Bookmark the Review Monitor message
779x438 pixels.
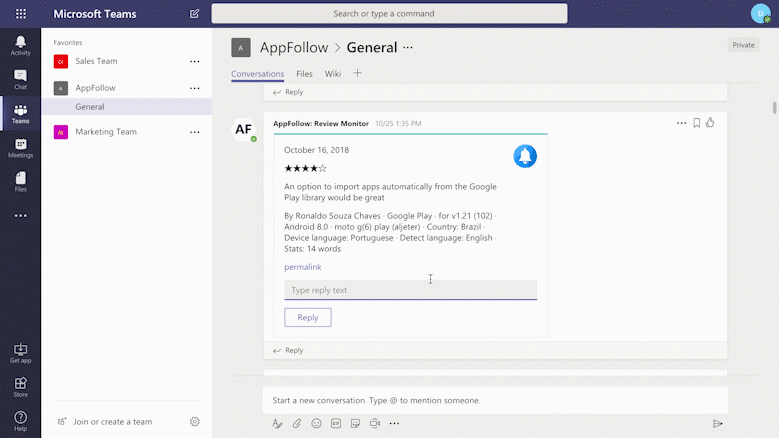(x=696, y=123)
